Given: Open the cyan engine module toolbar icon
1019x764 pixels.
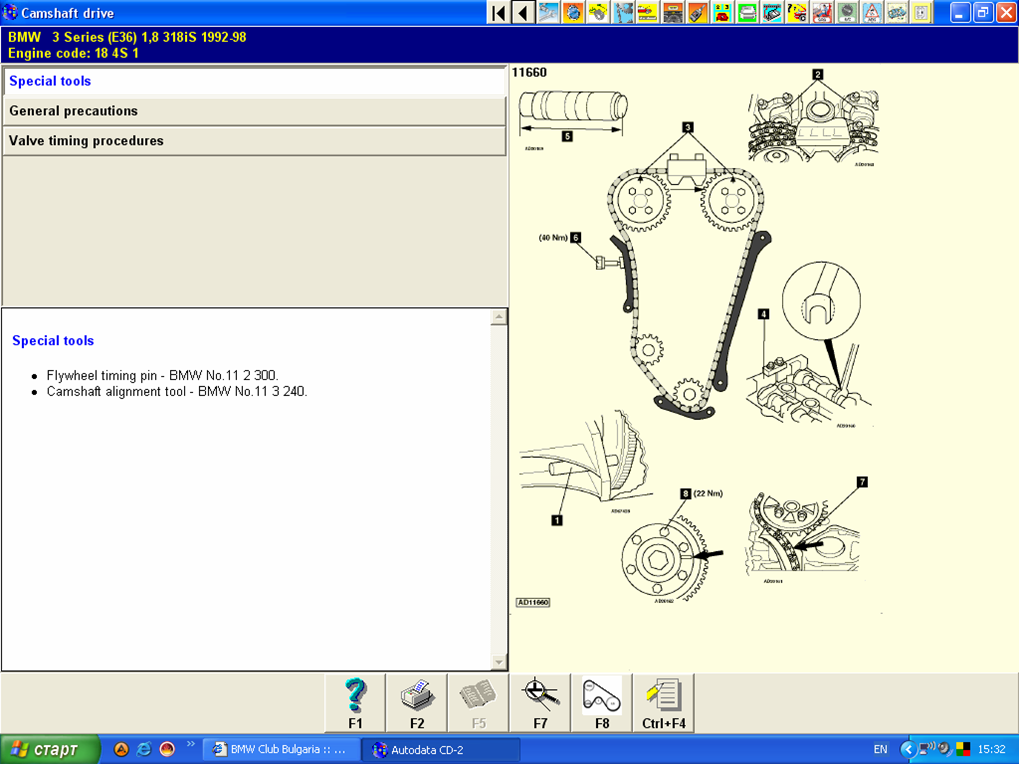Looking at the screenshot, I should pos(772,12).
